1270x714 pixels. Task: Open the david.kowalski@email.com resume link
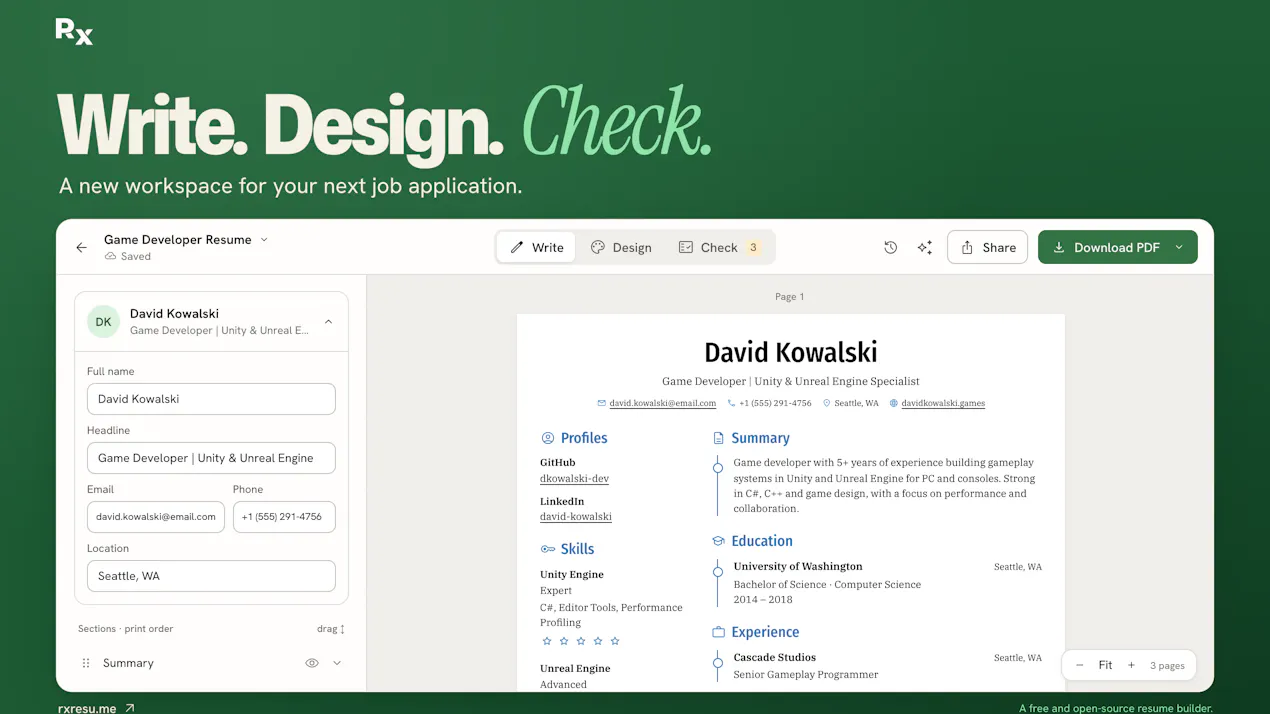tap(662, 403)
